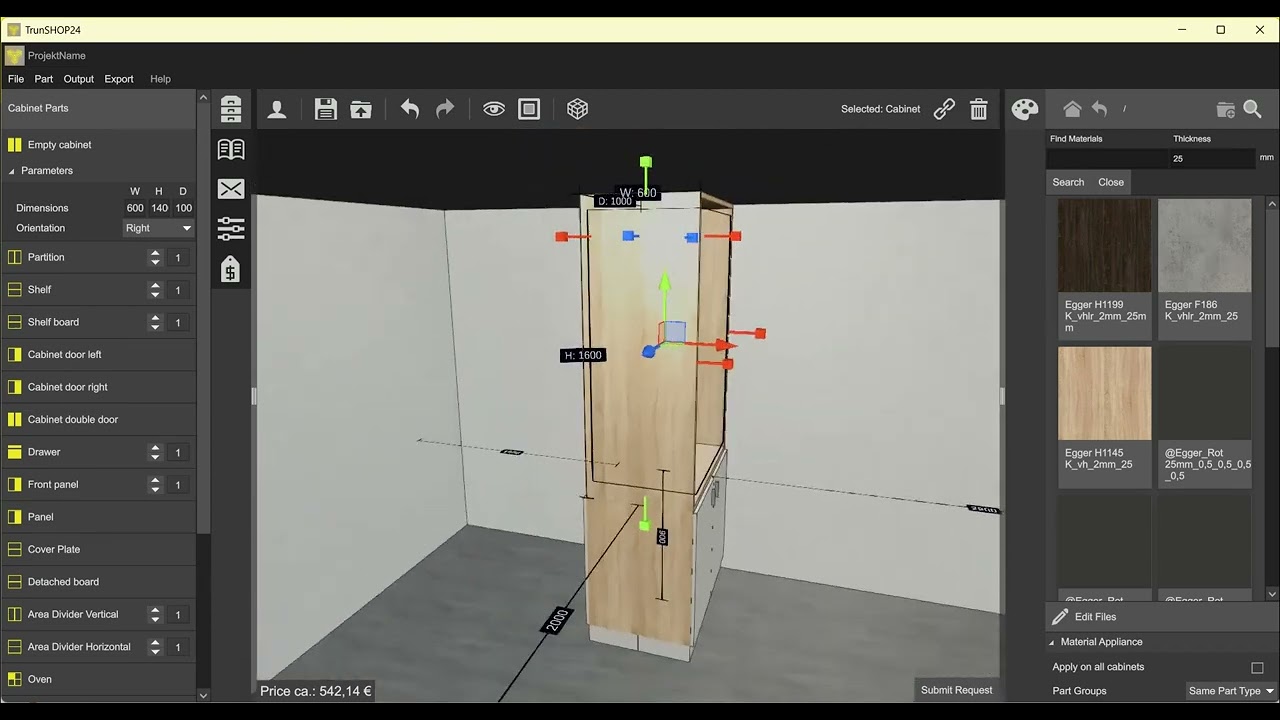This screenshot has height=720, width=1280.
Task: Open the materials palette icon
Action: pyautogui.click(x=1025, y=109)
